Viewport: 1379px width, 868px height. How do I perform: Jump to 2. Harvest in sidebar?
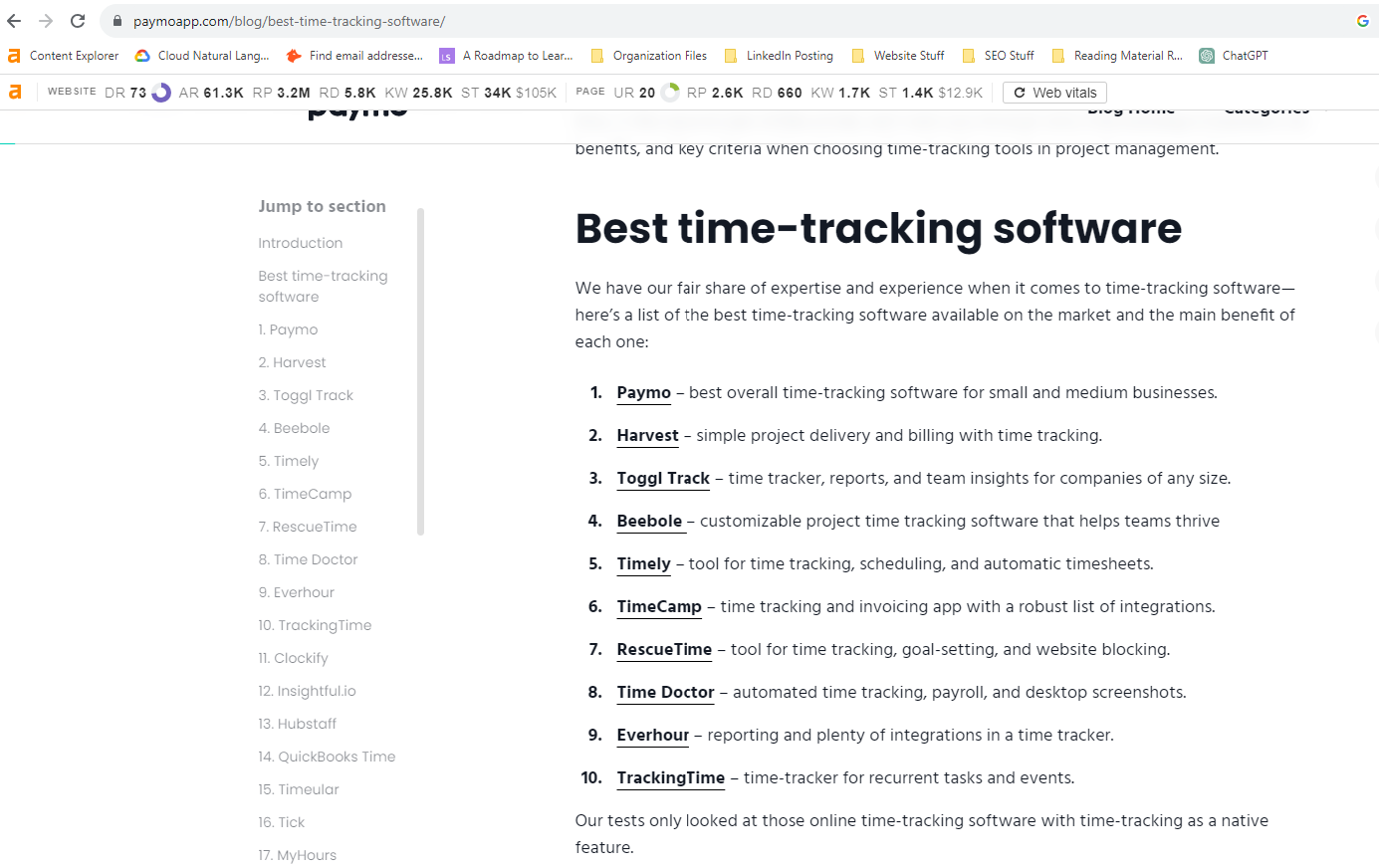(292, 362)
